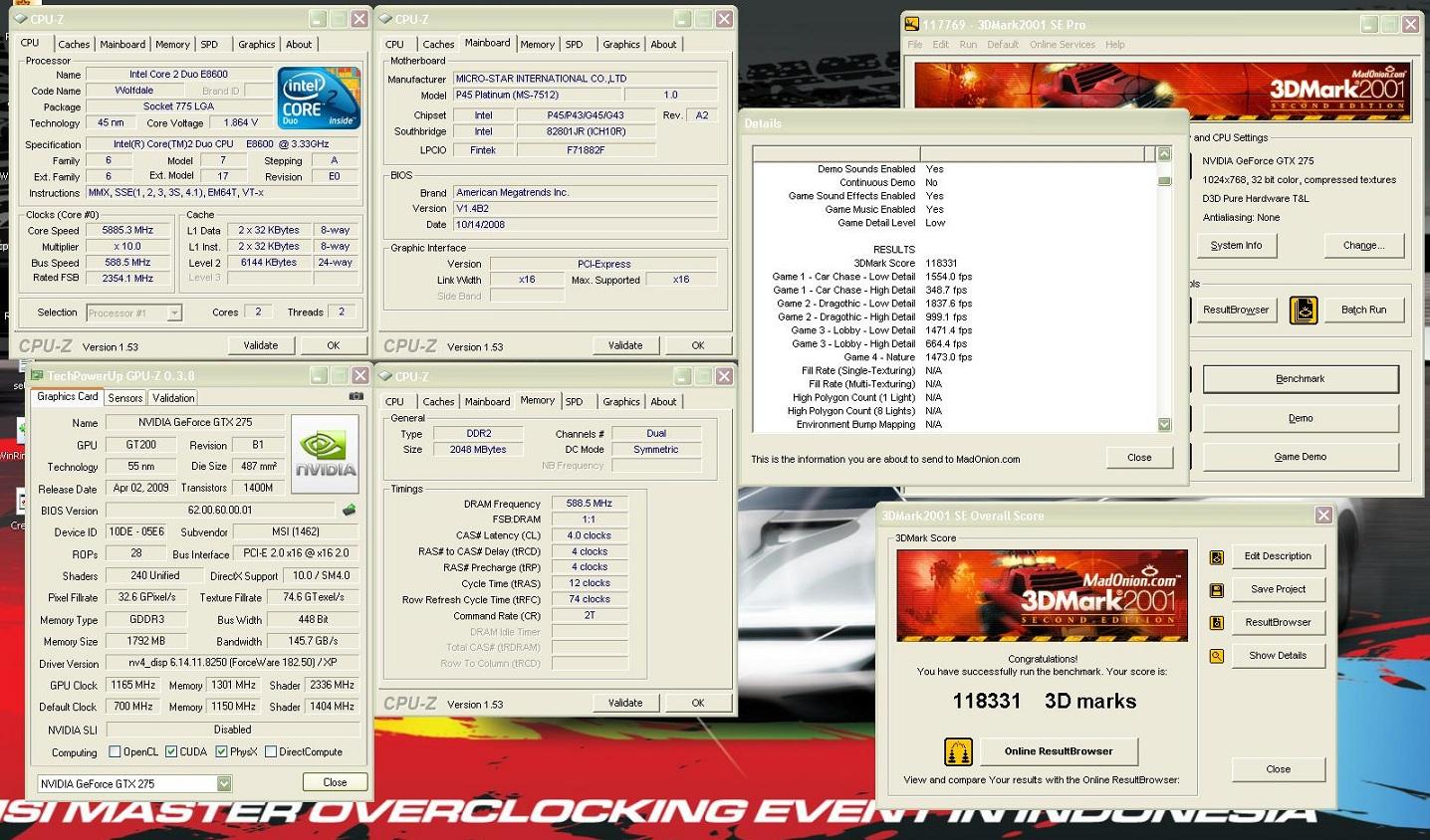Click the GPU-Z title bar icon

pos(37,376)
